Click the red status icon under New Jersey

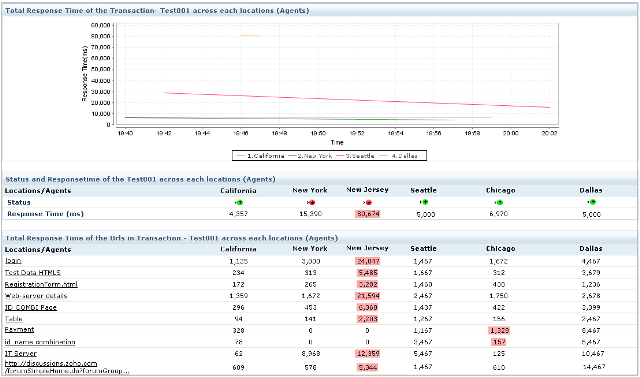coord(368,202)
